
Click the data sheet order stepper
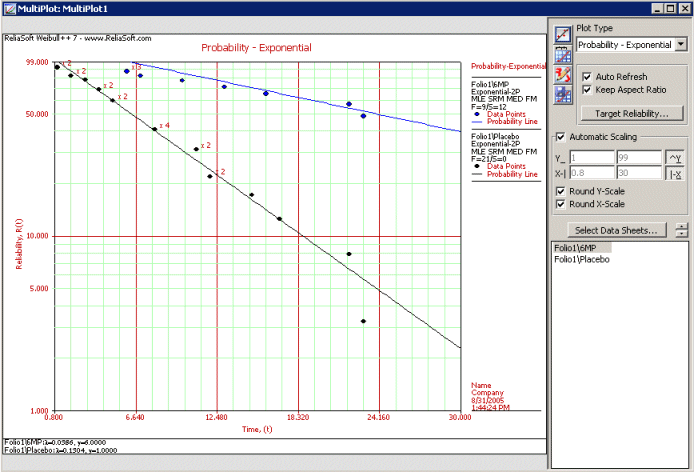[x=682, y=230]
